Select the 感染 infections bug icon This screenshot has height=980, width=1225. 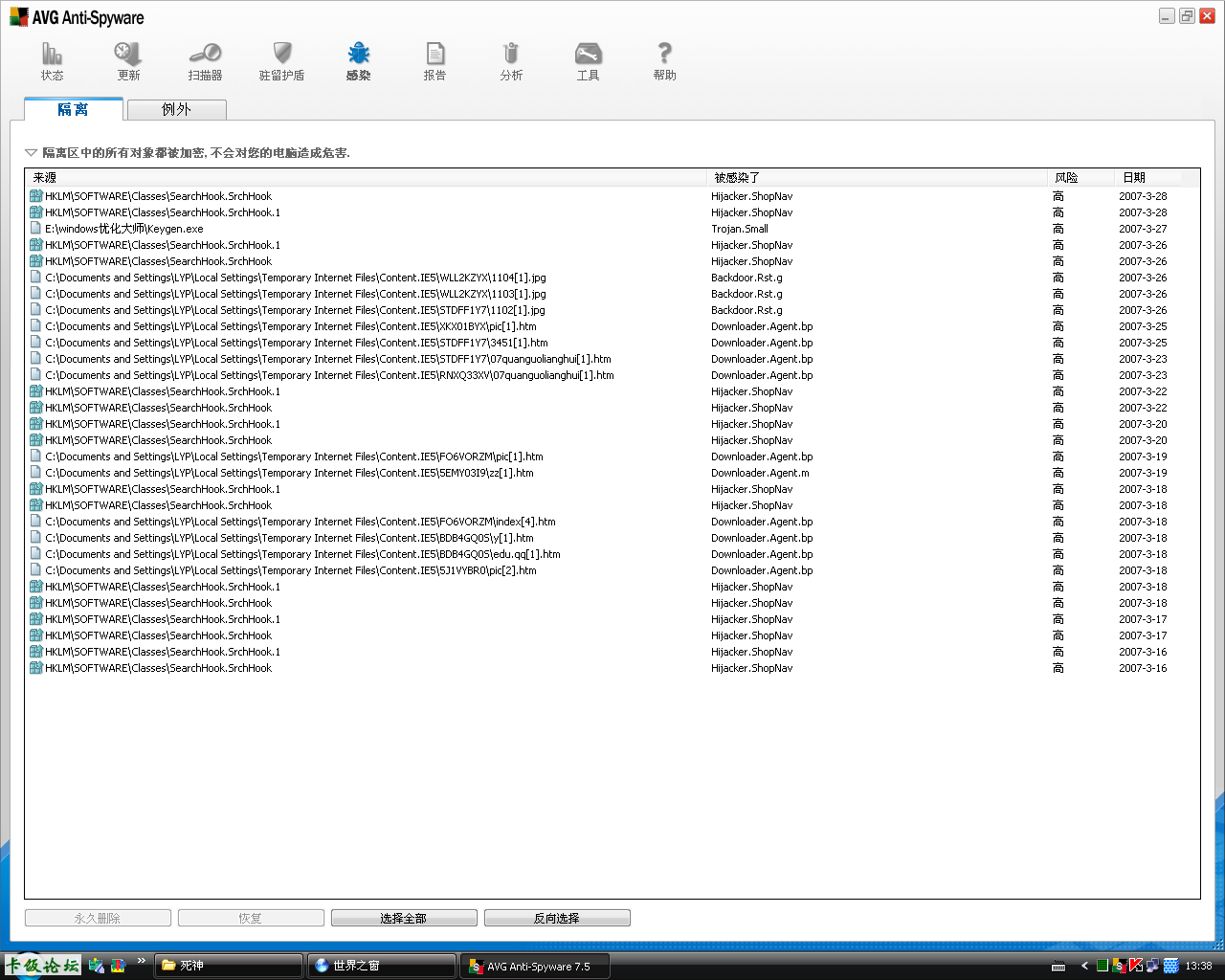[358, 60]
